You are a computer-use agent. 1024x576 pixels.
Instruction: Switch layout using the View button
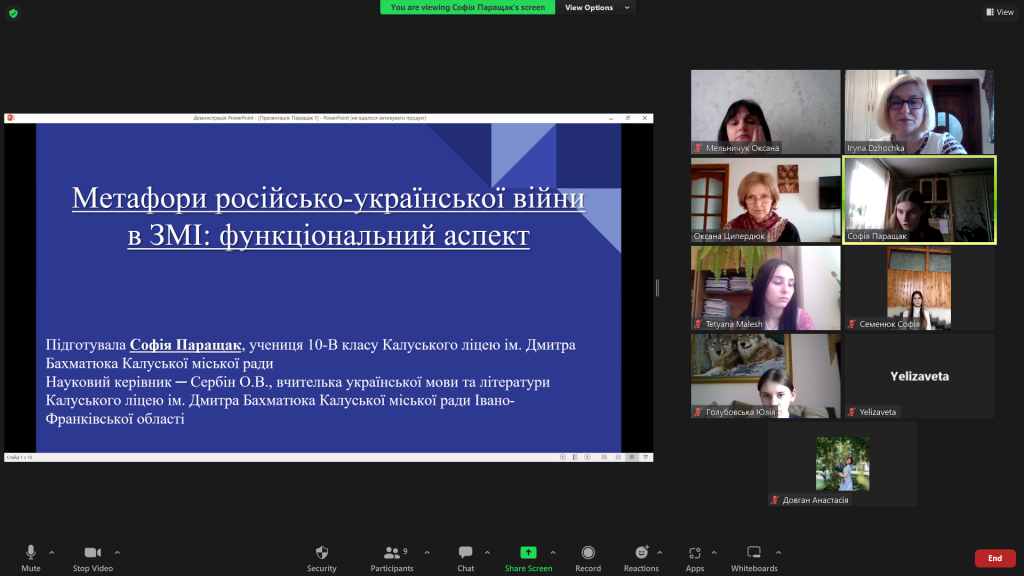(x=999, y=12)
